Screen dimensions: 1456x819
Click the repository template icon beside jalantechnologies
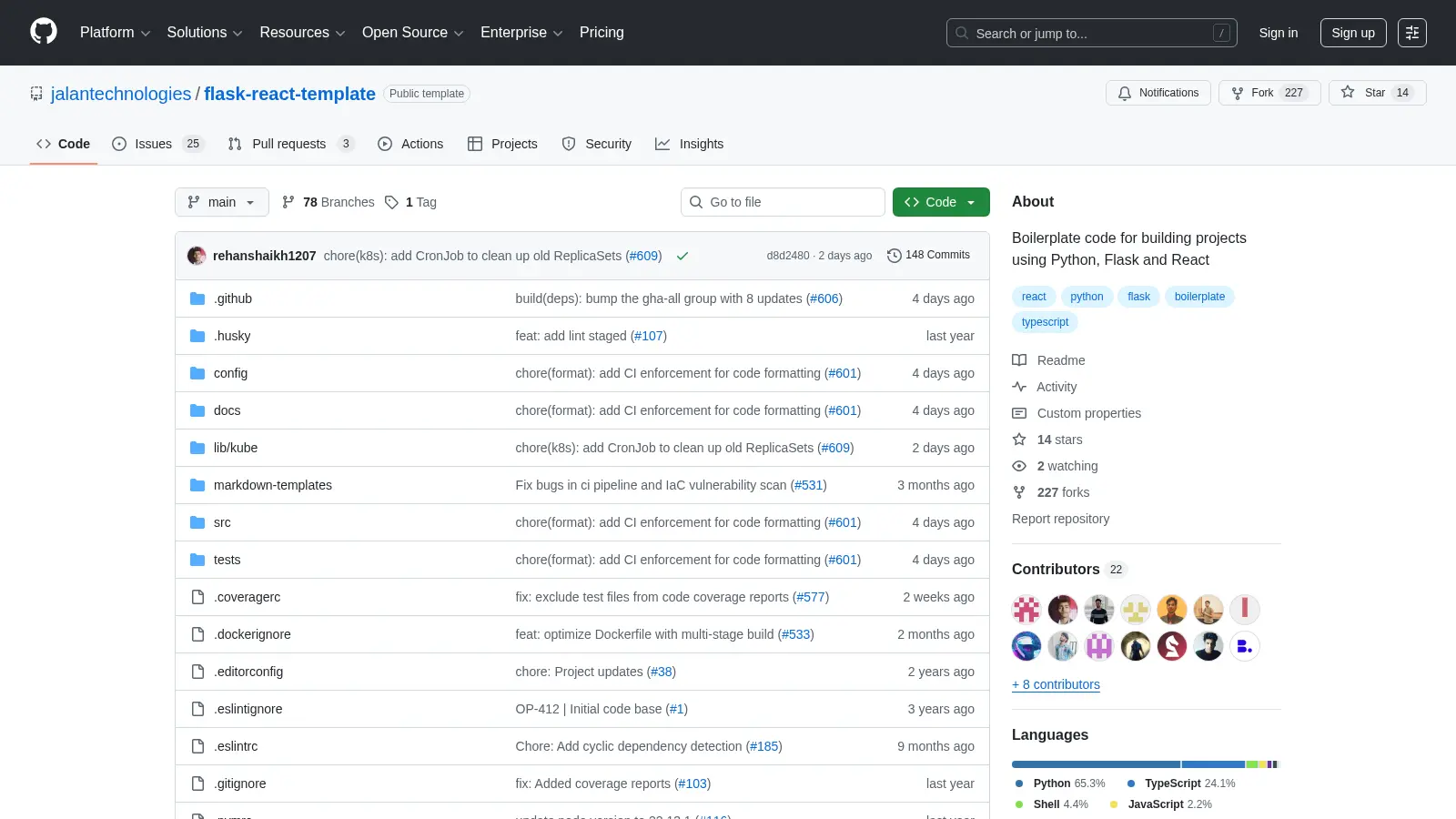click(x=36, y=94)
